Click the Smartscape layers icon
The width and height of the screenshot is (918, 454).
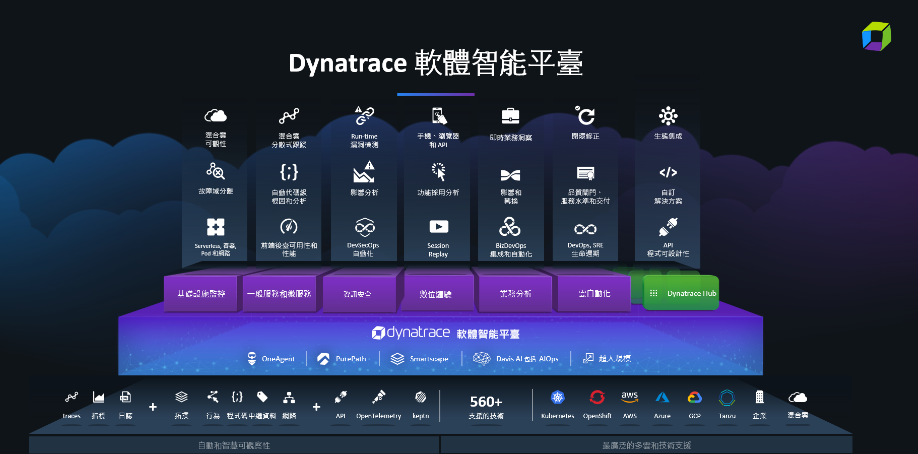398,359
